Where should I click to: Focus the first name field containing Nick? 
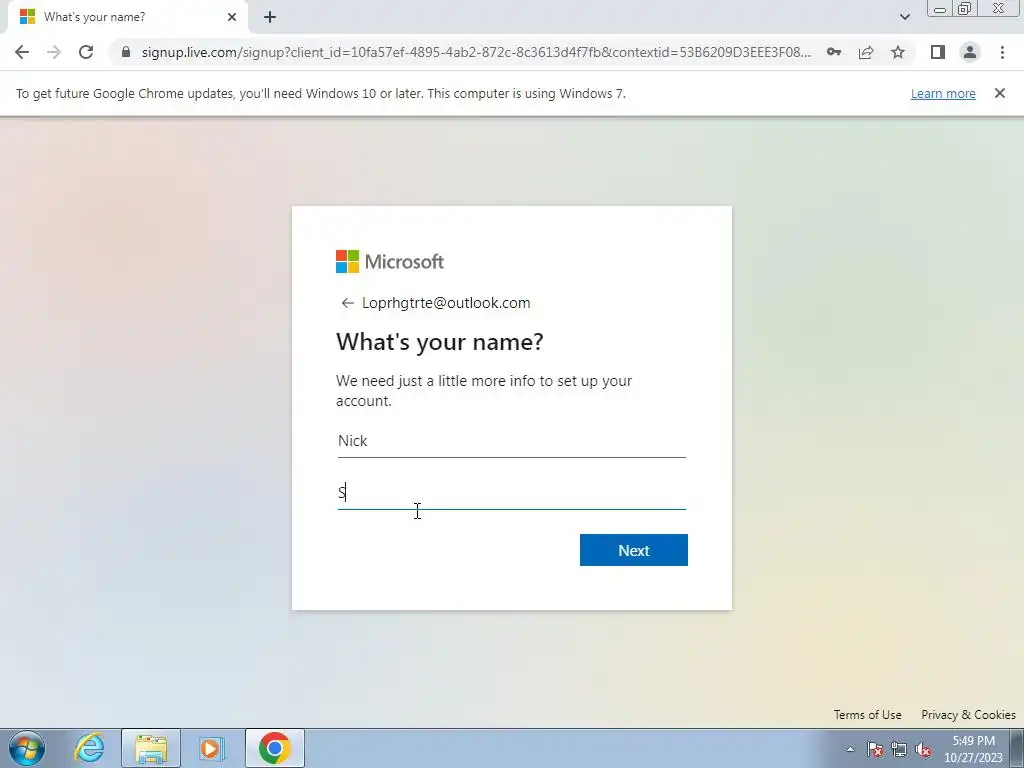tap(511, 441)
